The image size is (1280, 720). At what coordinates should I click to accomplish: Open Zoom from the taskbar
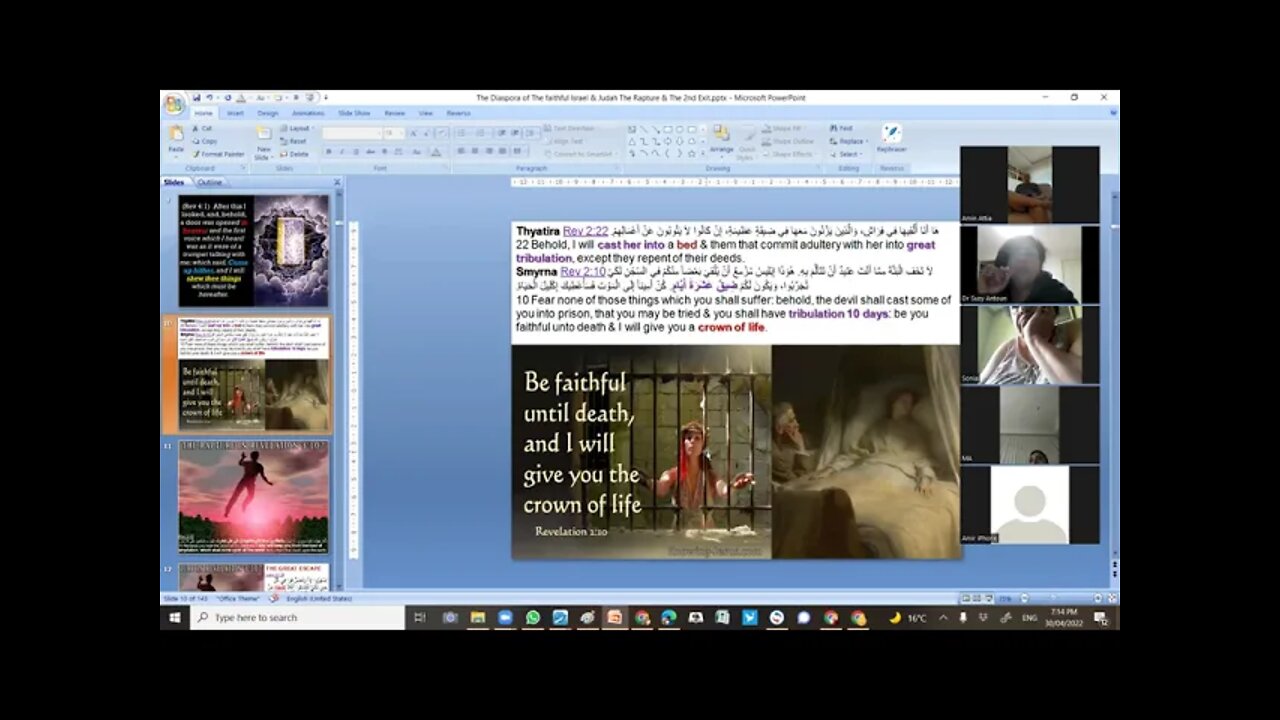505,618
